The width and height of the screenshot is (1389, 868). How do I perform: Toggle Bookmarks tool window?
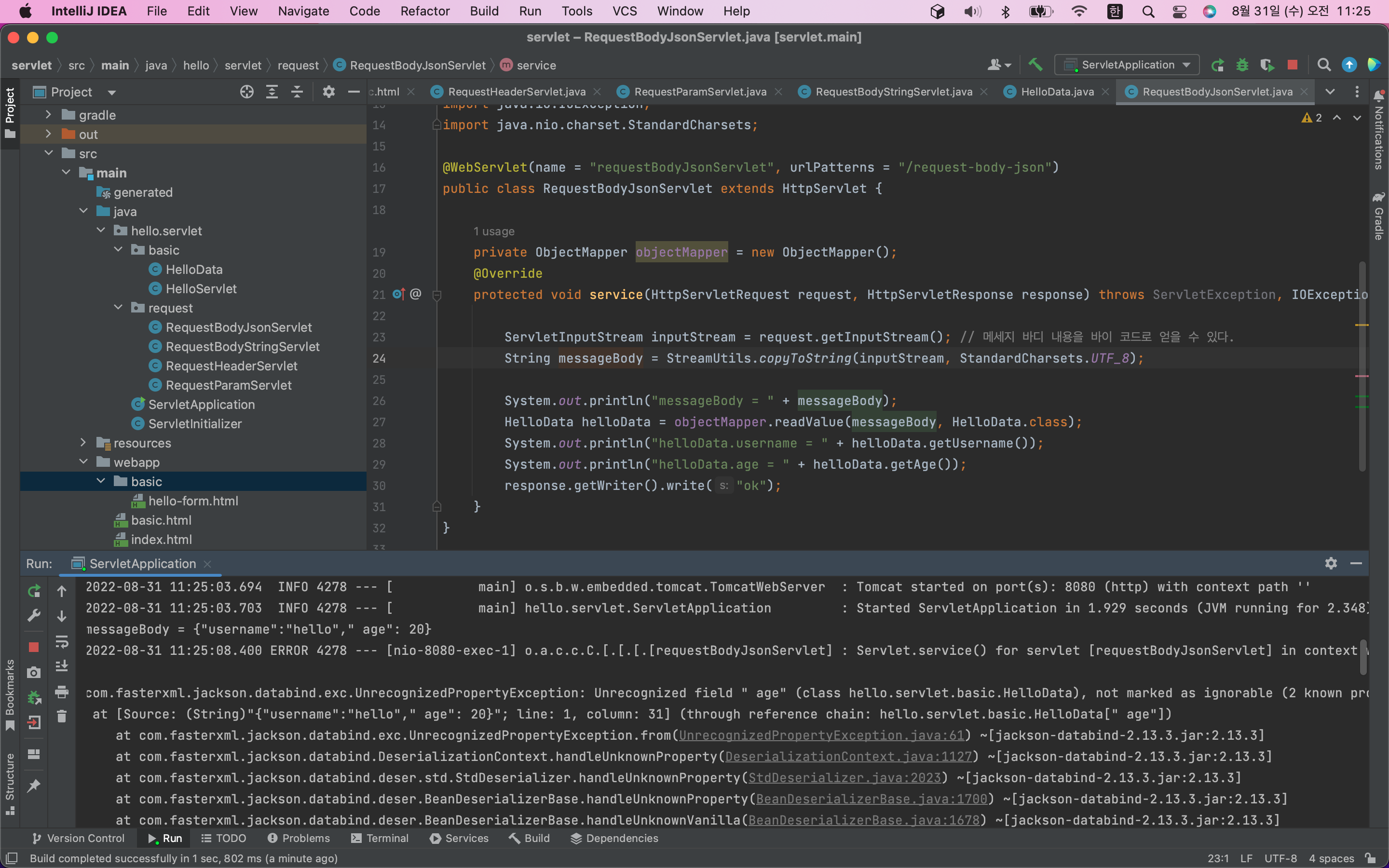click(10, 694)
